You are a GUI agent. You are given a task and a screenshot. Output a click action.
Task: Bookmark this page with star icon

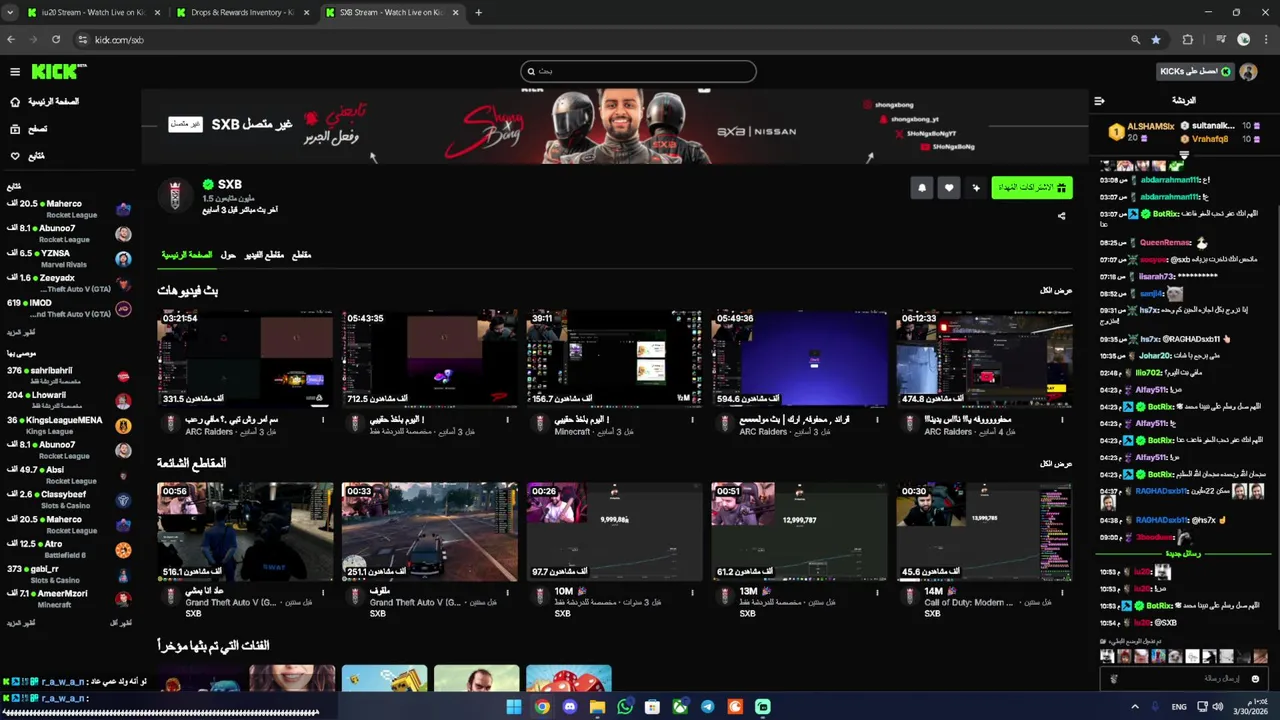click(x=1156, y=40)
